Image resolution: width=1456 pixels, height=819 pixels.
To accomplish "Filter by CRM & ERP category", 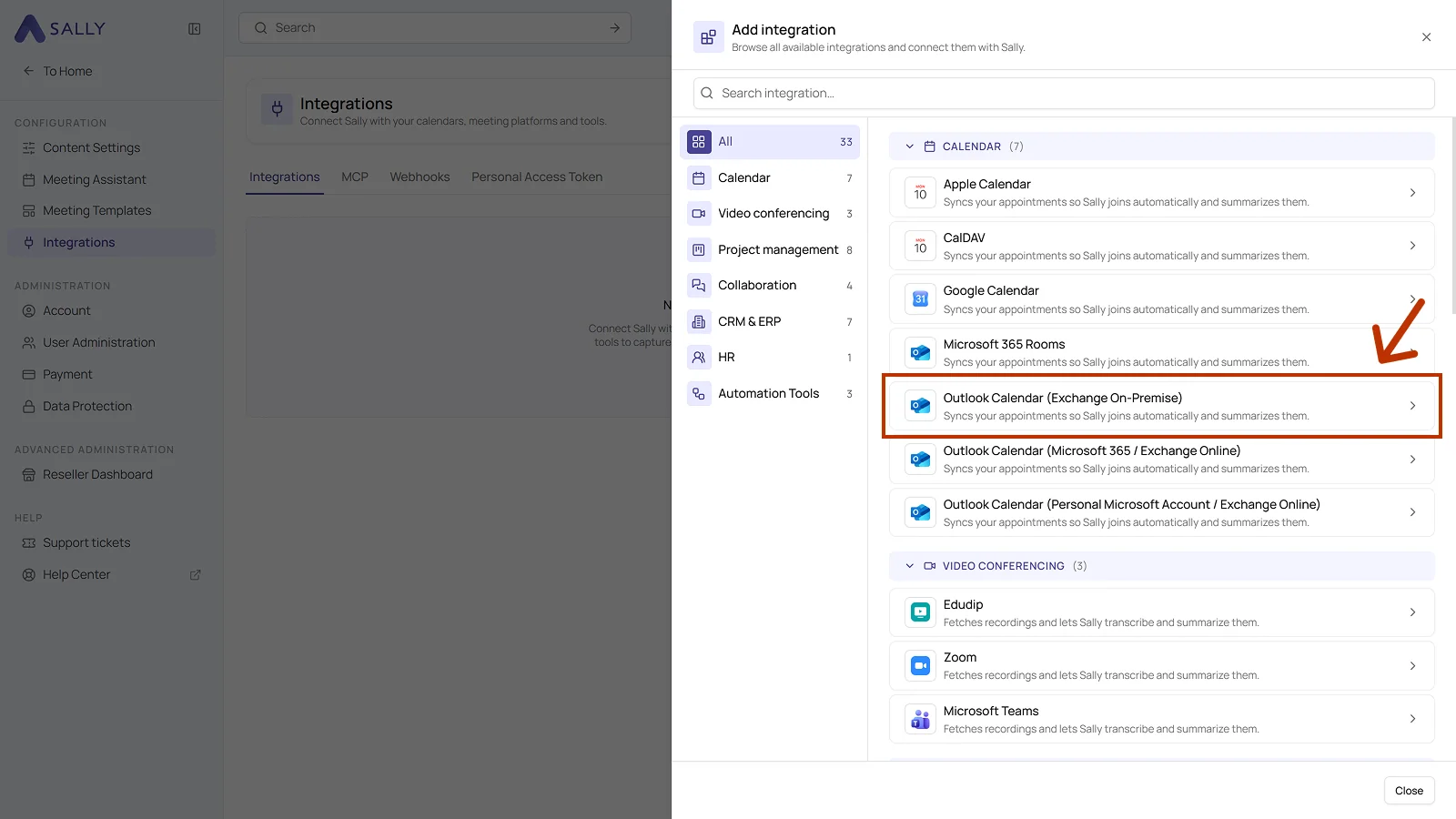I will pyautogui.click(x=770, y=321).
